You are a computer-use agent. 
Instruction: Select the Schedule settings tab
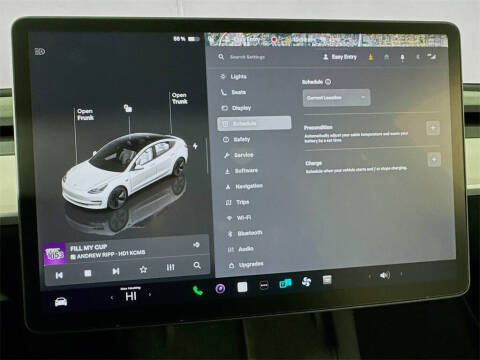(x=254, y=123)
